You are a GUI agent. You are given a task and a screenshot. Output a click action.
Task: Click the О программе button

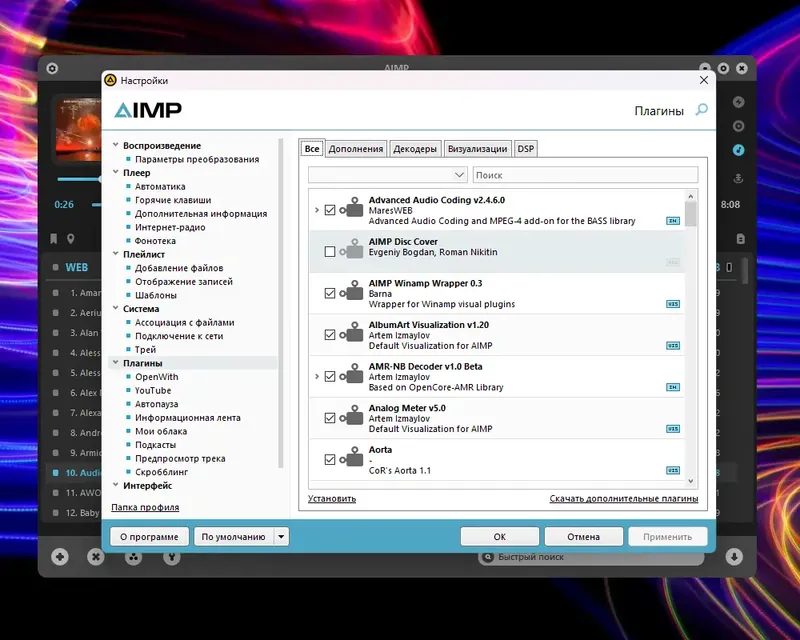[149, 536]
